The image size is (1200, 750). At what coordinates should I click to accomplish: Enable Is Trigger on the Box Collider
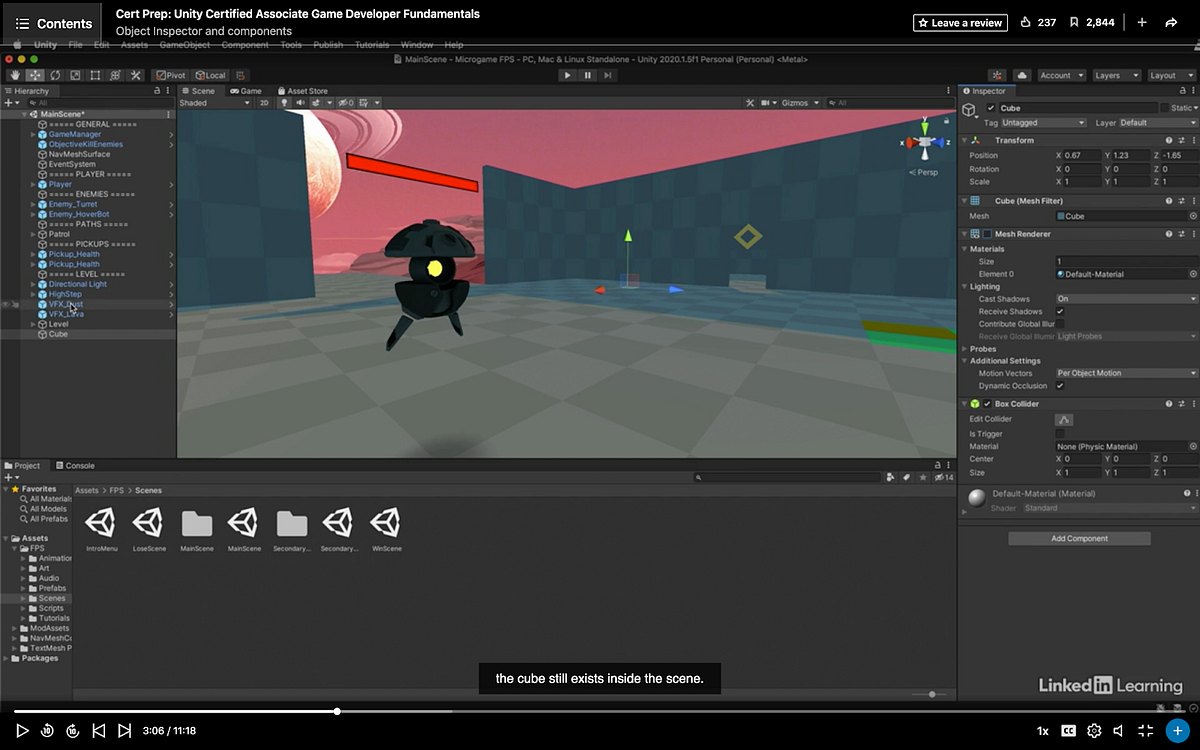click(x=1060, y=432)
